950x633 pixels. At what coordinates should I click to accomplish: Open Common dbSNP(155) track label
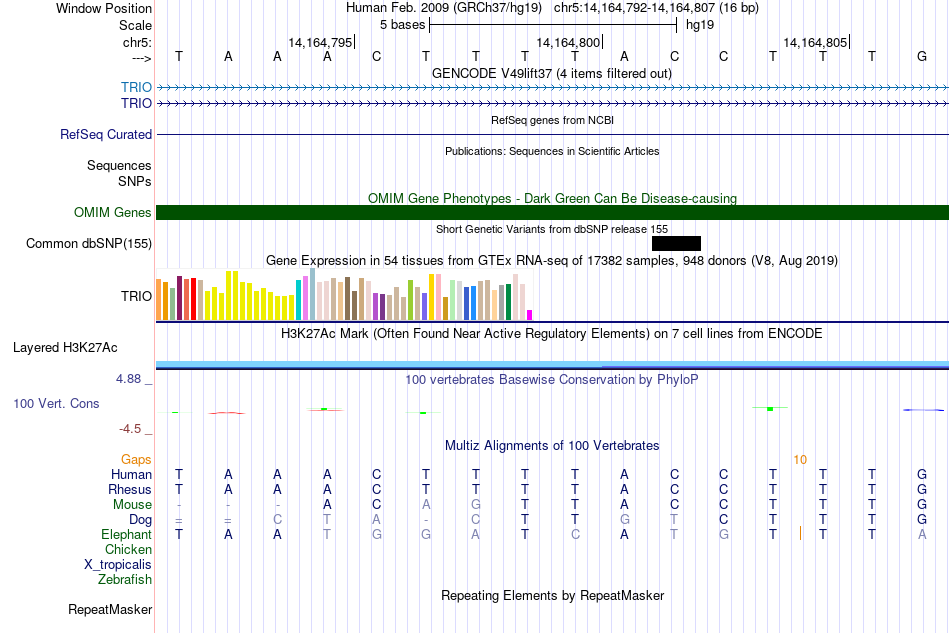(88, 244)
